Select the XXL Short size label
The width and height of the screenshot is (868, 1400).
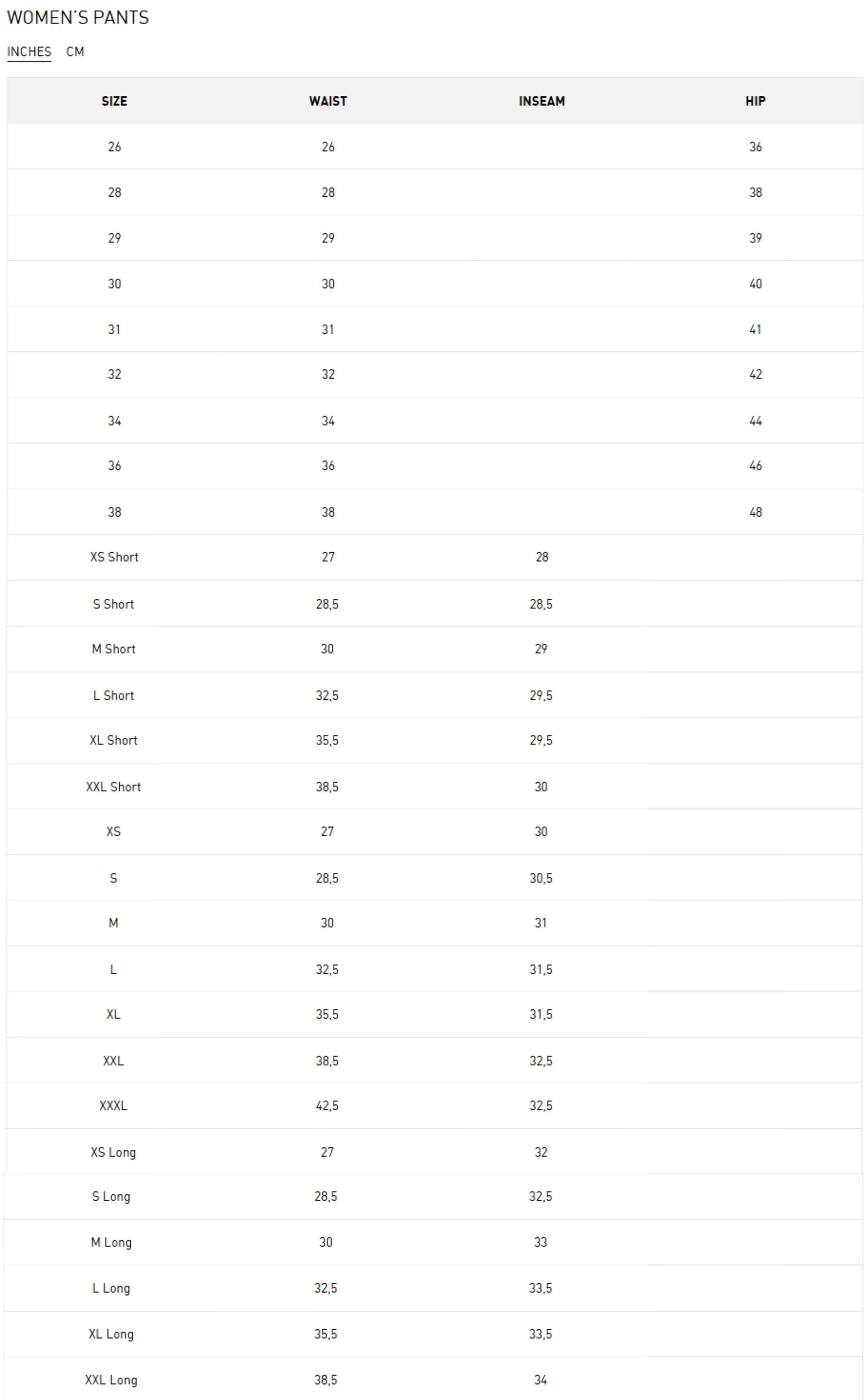click(x=113, y=786)
